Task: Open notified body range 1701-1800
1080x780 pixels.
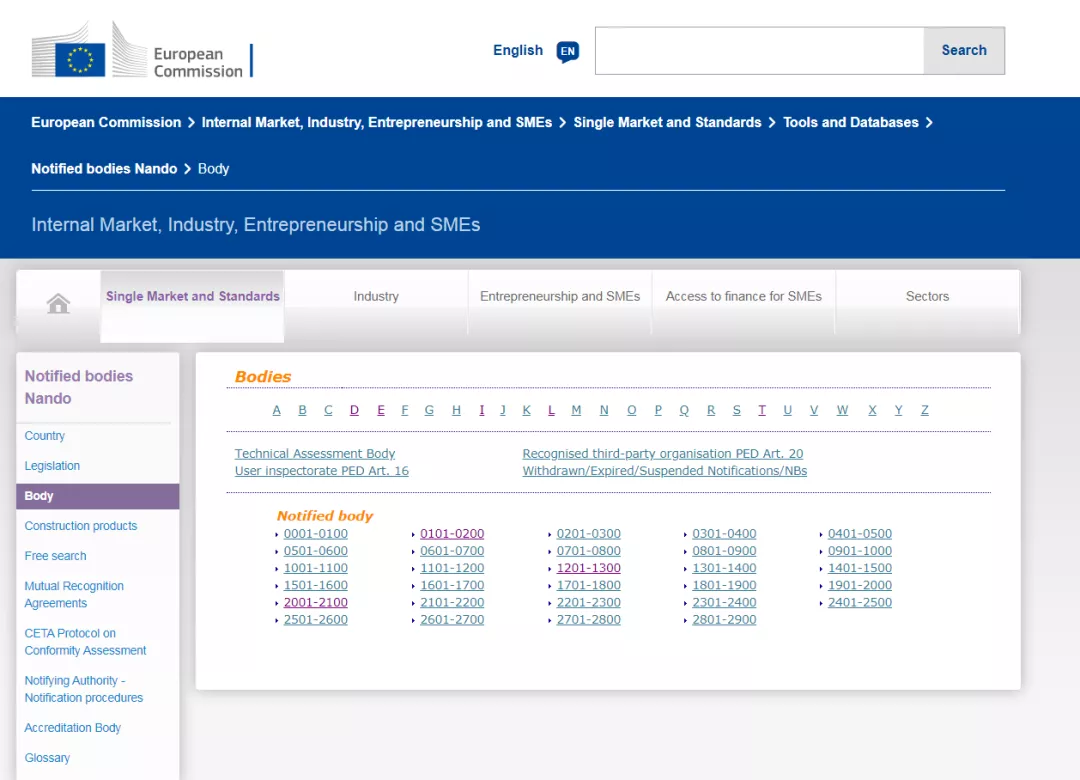Action: pos(588,585)
